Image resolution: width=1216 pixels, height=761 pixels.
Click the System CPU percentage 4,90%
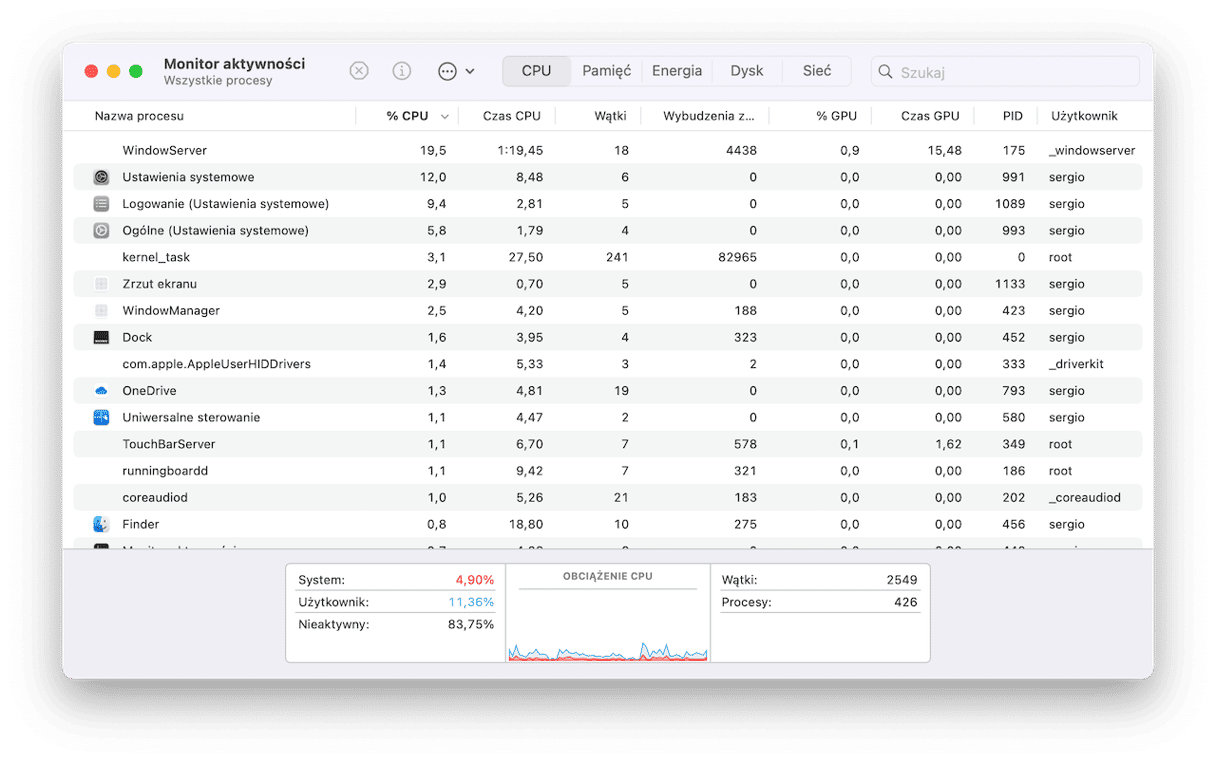[474, 580]
